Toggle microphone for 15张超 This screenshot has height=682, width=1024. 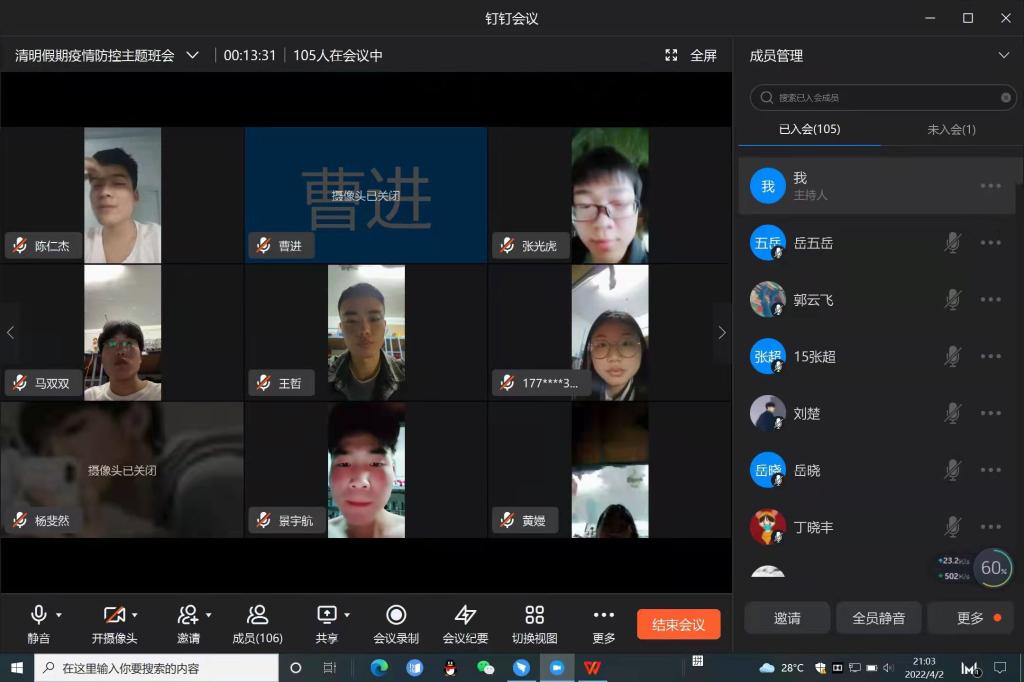click(x=952, y=357)
